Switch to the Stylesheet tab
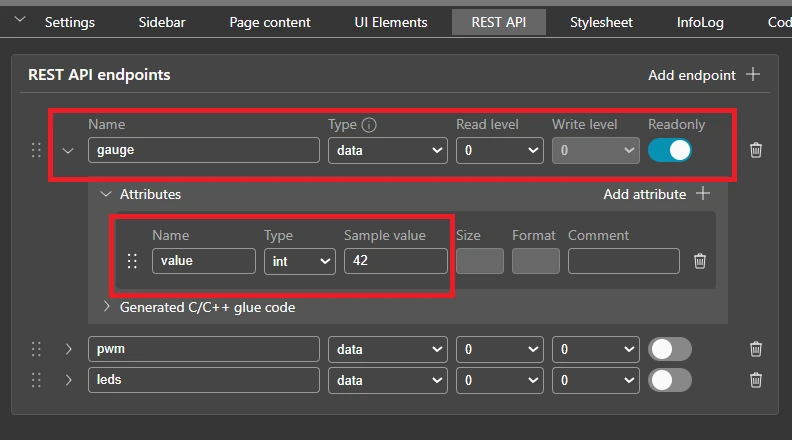Image resolution: width=792 pixels, height=440 pixels. coord(601,22)
